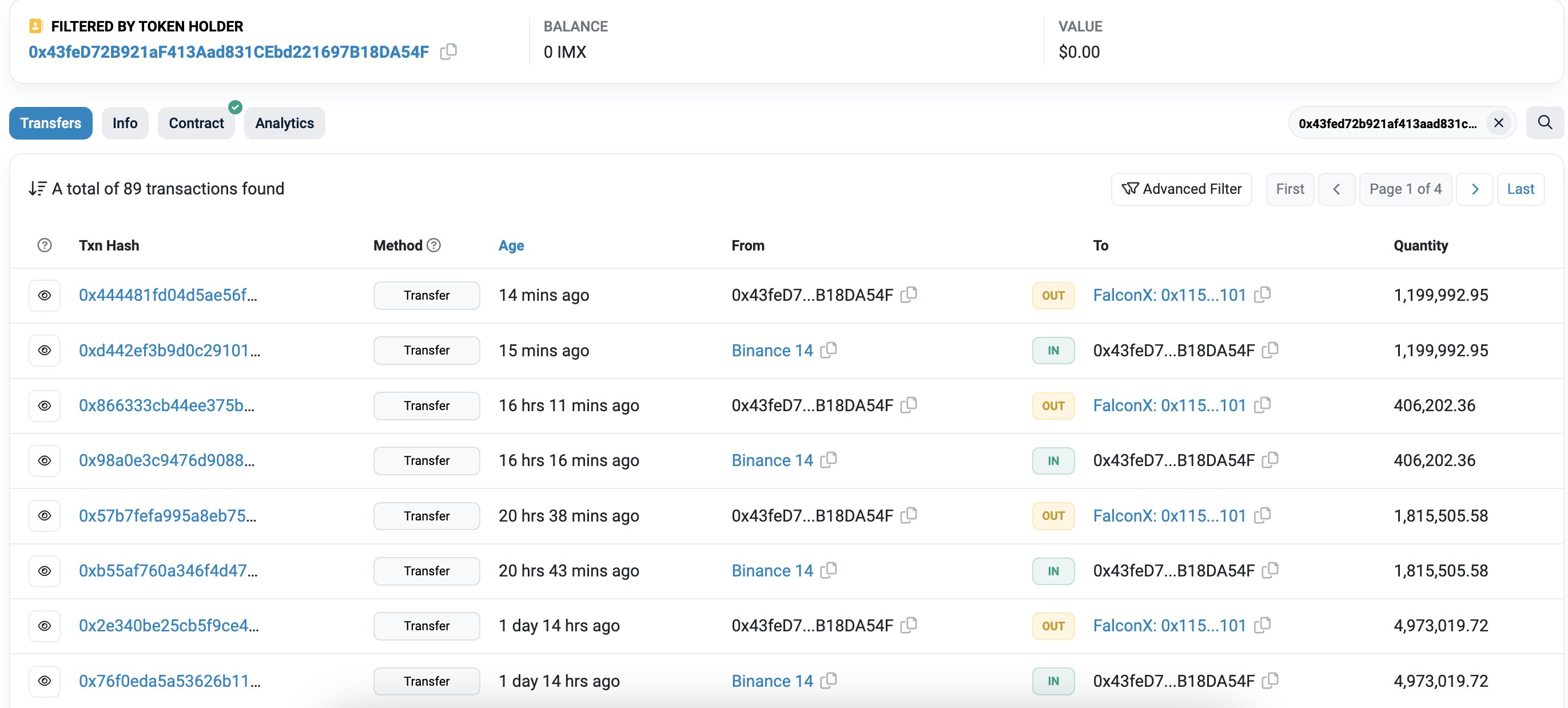Copy To address in 0x76f0eda5a53626b11 row
The height and width of the screenshot is (708, 1568).
coord(1270,681)
